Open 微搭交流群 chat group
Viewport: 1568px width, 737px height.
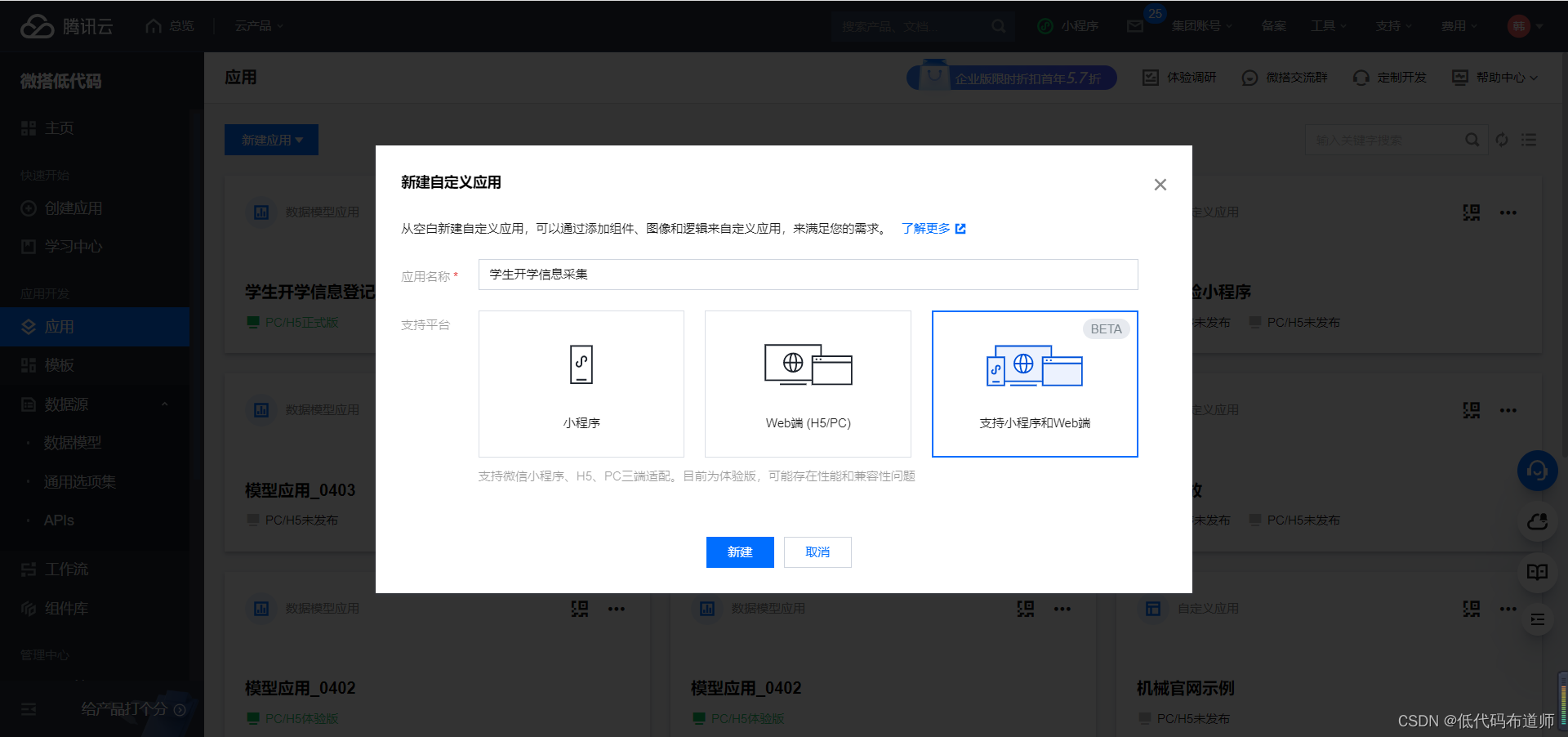(x=1284, y=78)
